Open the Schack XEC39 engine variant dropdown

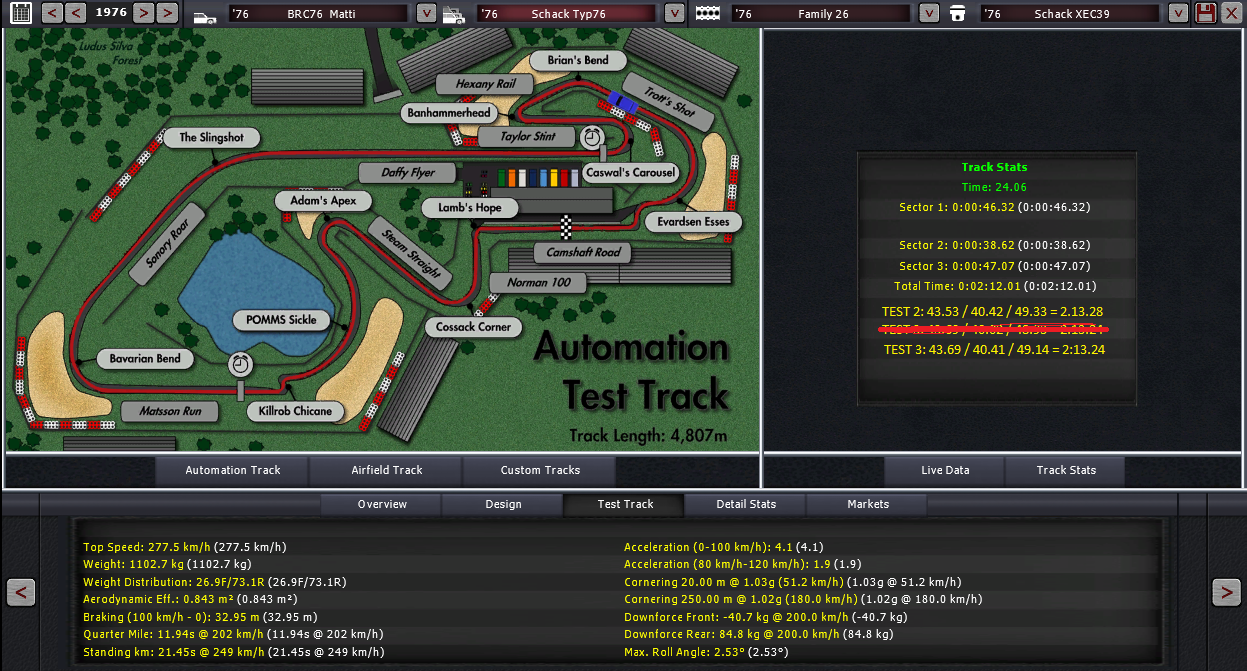(x=1179, y=14)
